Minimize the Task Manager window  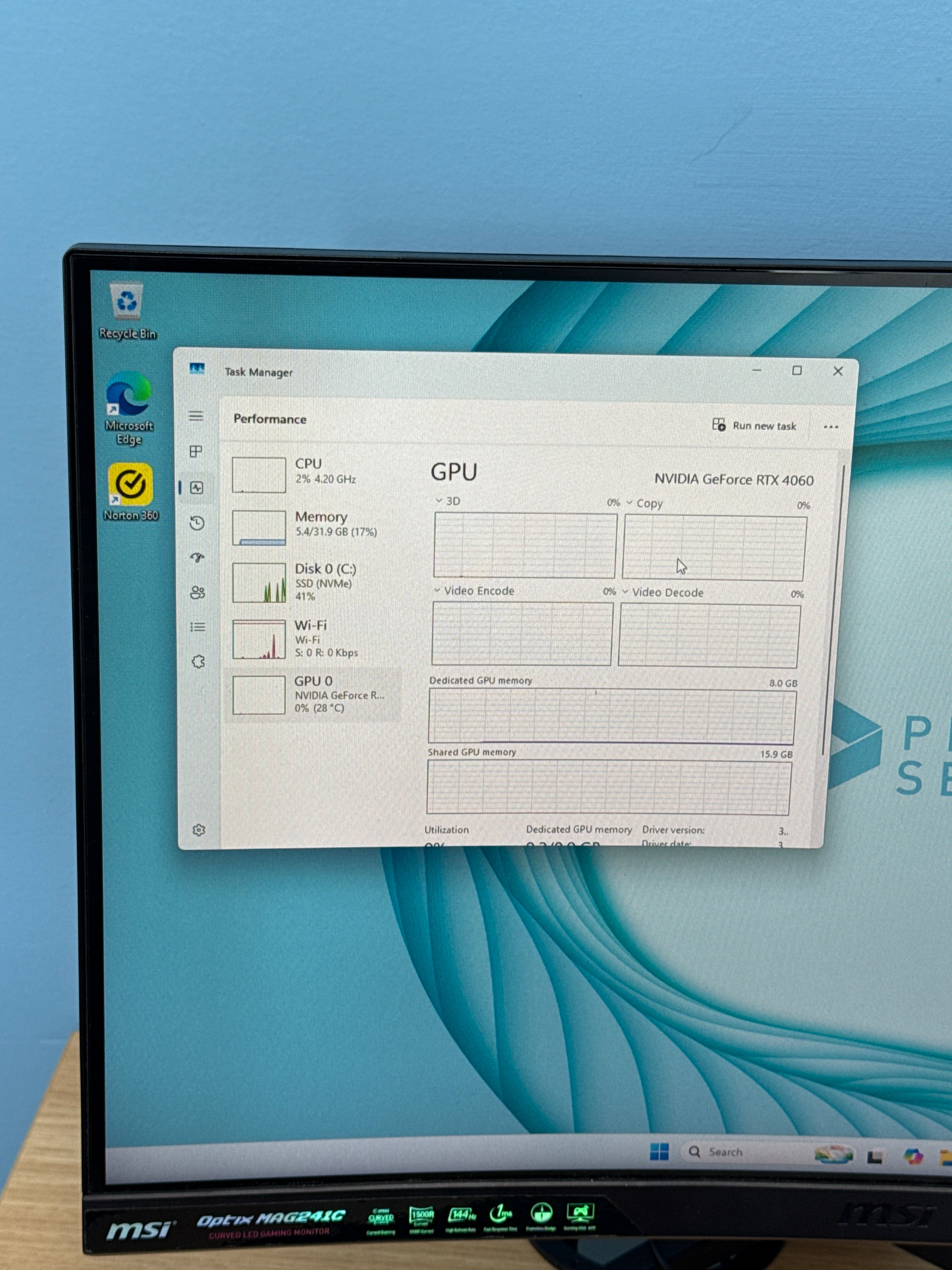click(x=757, y=370)
